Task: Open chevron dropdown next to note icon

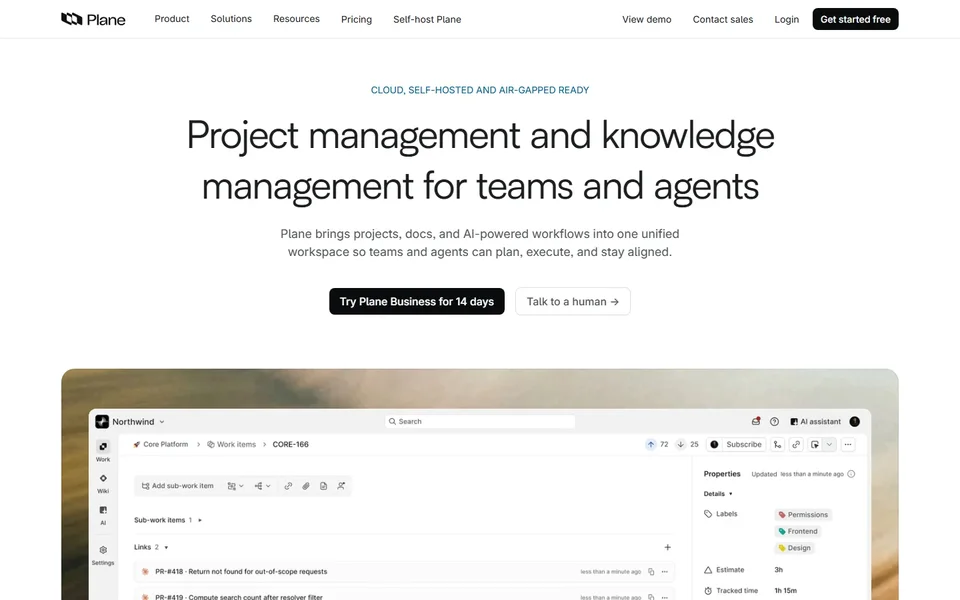Action: (829, 444)
